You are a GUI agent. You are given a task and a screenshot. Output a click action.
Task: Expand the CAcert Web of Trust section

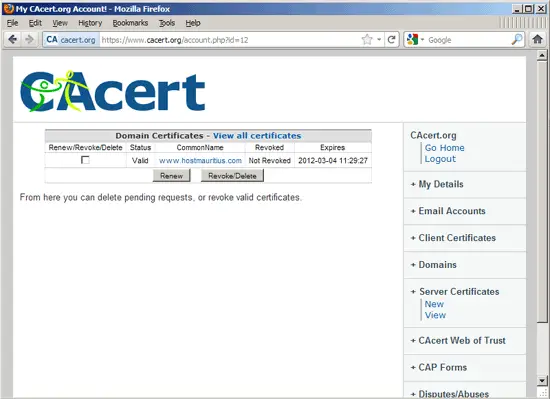click(458, 340)
